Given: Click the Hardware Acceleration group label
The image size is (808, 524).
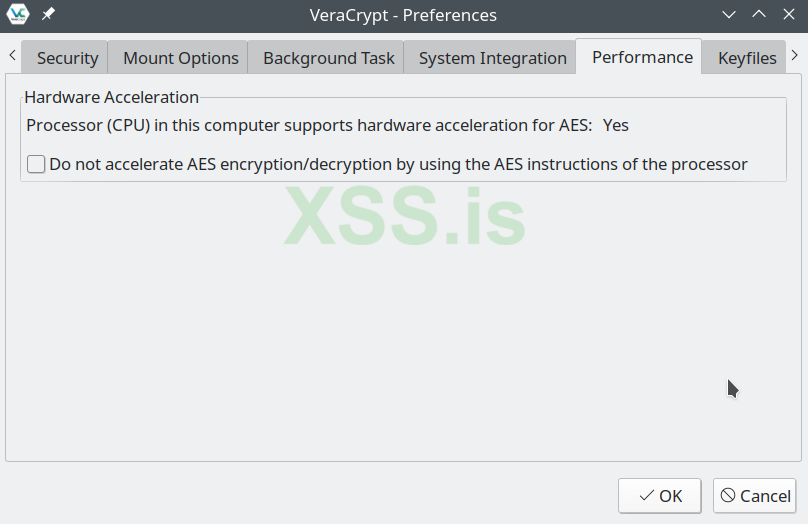Looking at the screenshot, I should 112,97.
